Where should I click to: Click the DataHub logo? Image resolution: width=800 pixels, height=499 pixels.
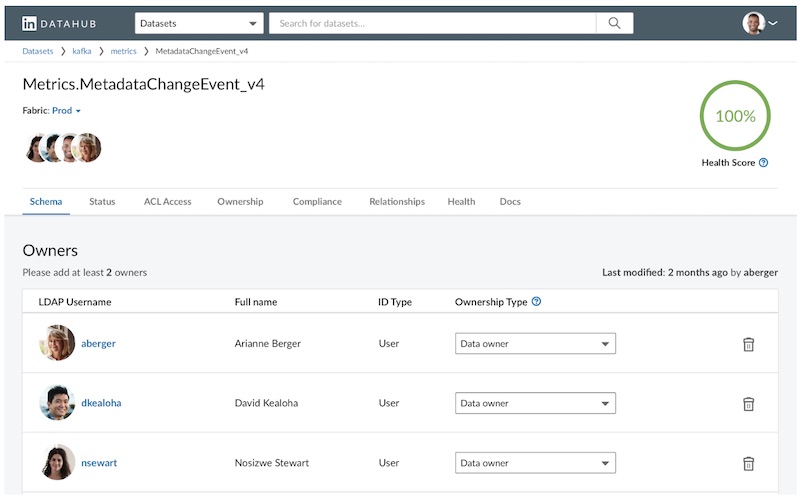pos(61,23)
